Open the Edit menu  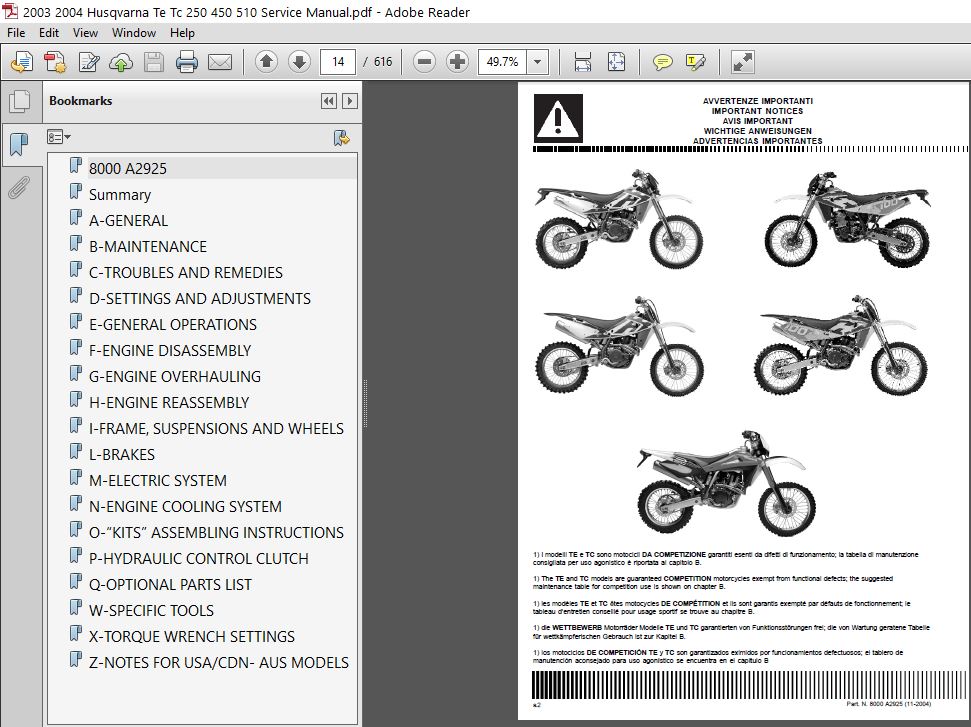coord(49,33)
